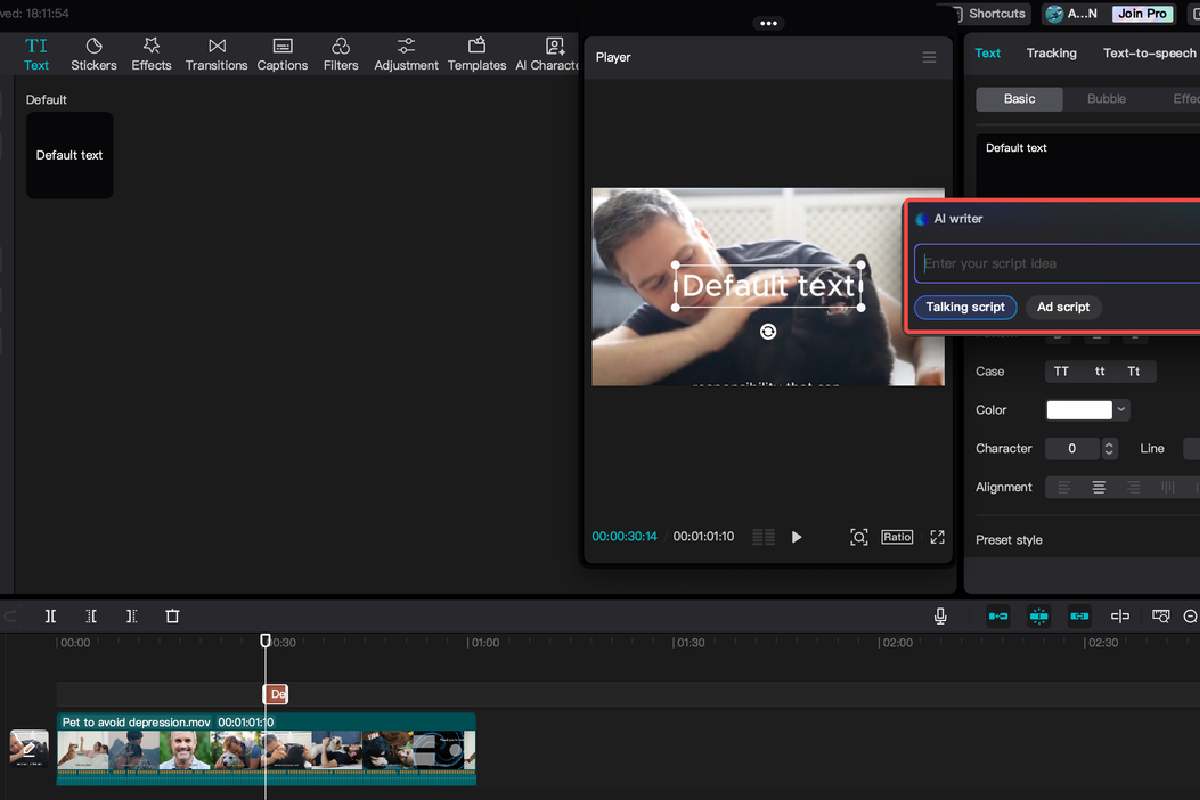1200x800 pixels.
Task: Click the split at playhead icon
Action: [x=50, y=616]
